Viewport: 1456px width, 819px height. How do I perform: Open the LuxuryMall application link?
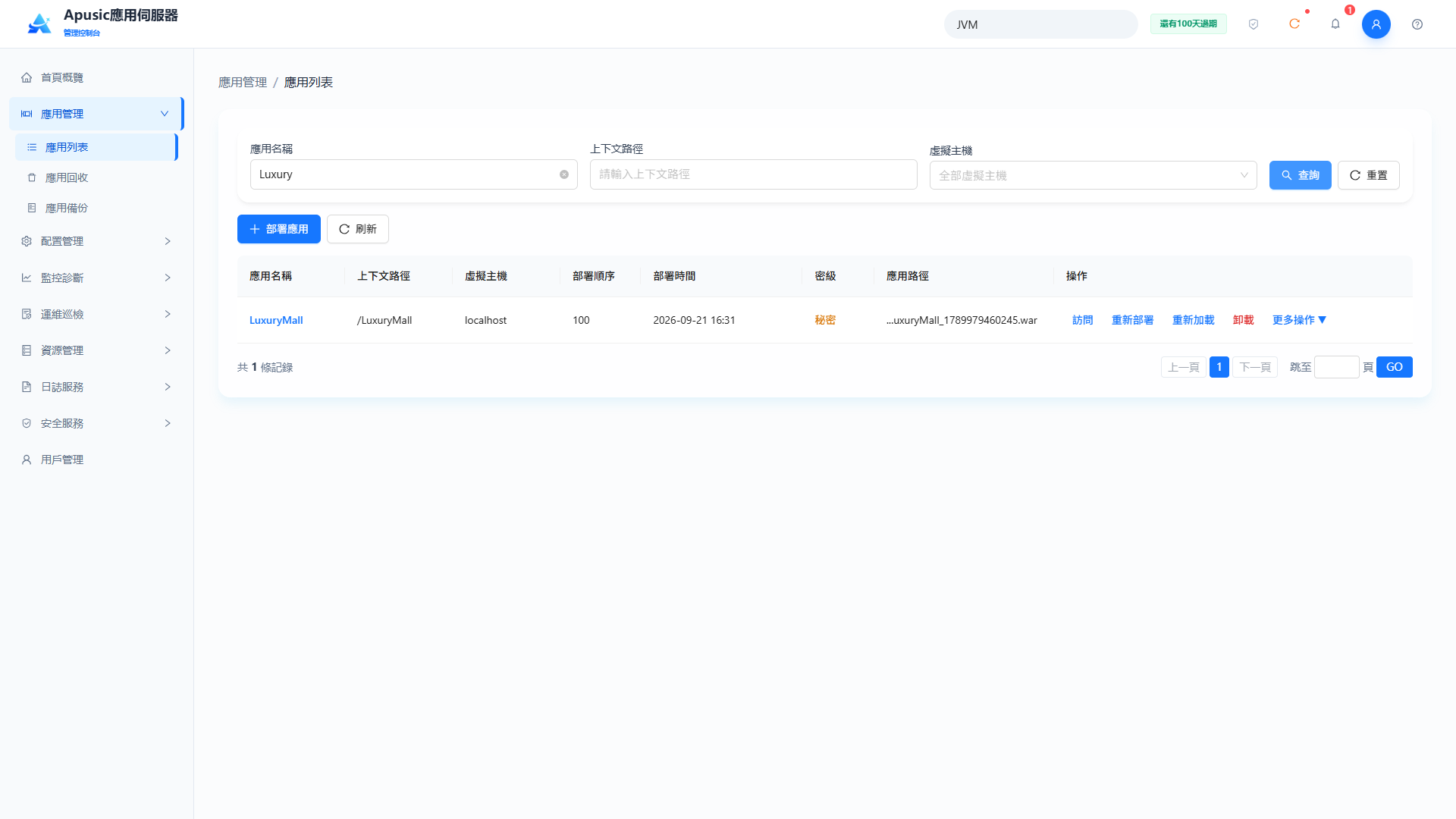coord(276,320)
